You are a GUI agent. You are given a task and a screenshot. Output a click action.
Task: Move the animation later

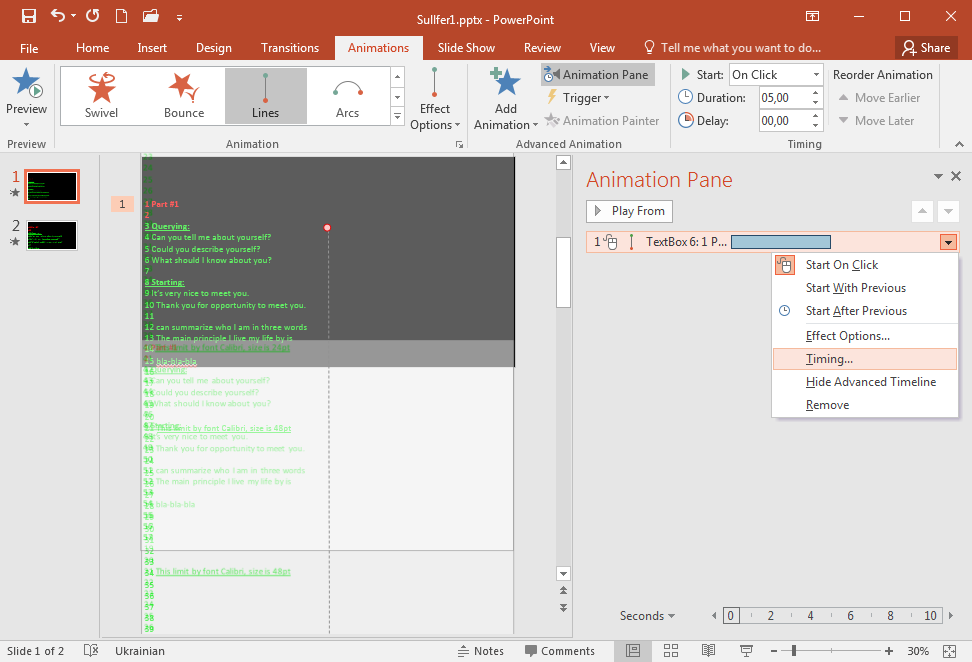pyautogui.click(x=876, y=121)
